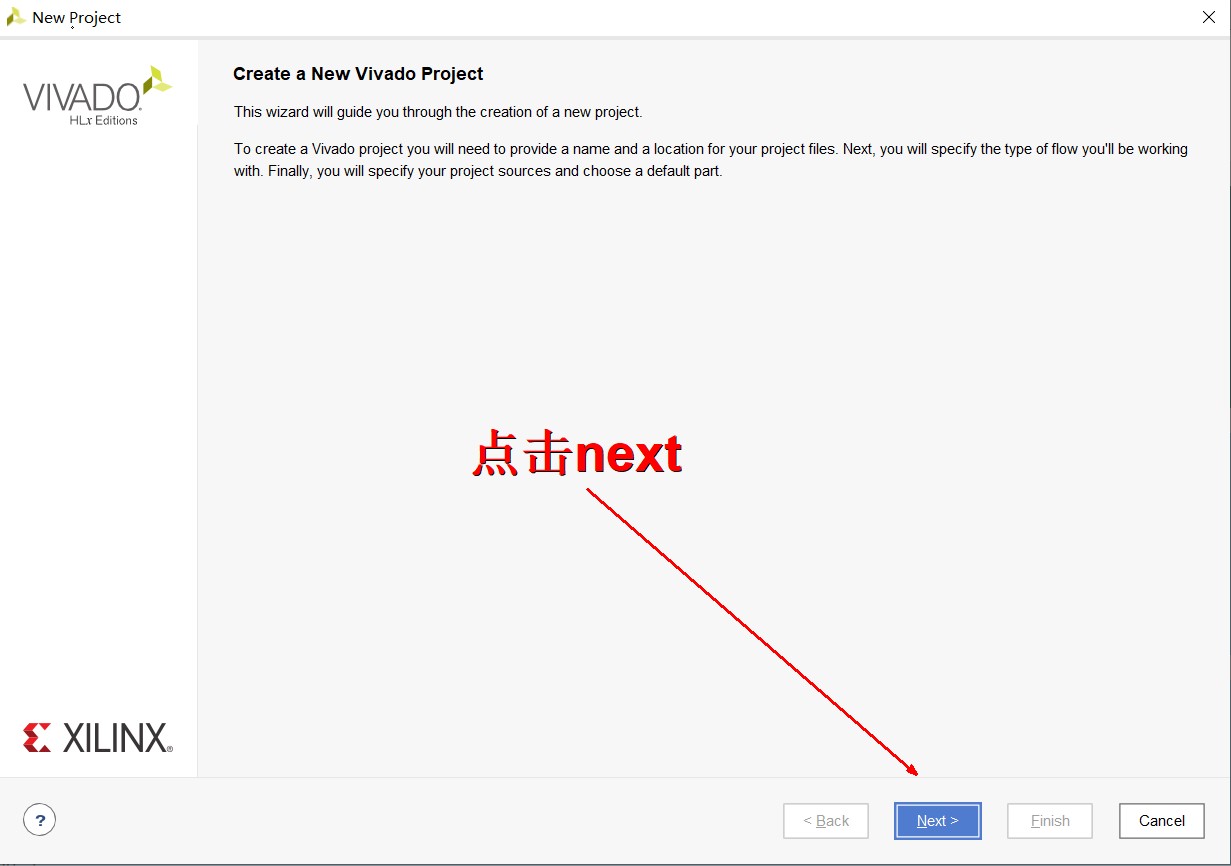The width and height of the screenshot is (1231, 866).
Task: Click the "Create a New Vivado Project" heading
Action: tap(358, 74)
